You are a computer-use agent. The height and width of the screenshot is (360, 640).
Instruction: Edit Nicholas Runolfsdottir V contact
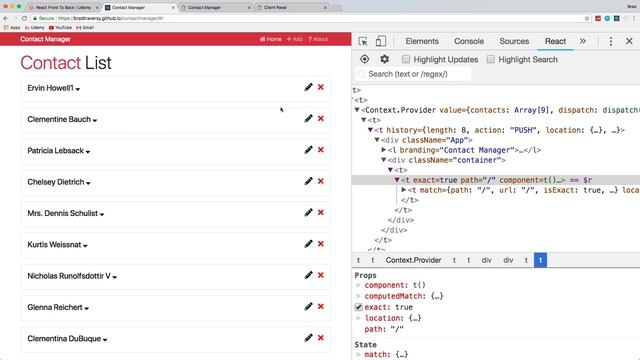point(308,275)
